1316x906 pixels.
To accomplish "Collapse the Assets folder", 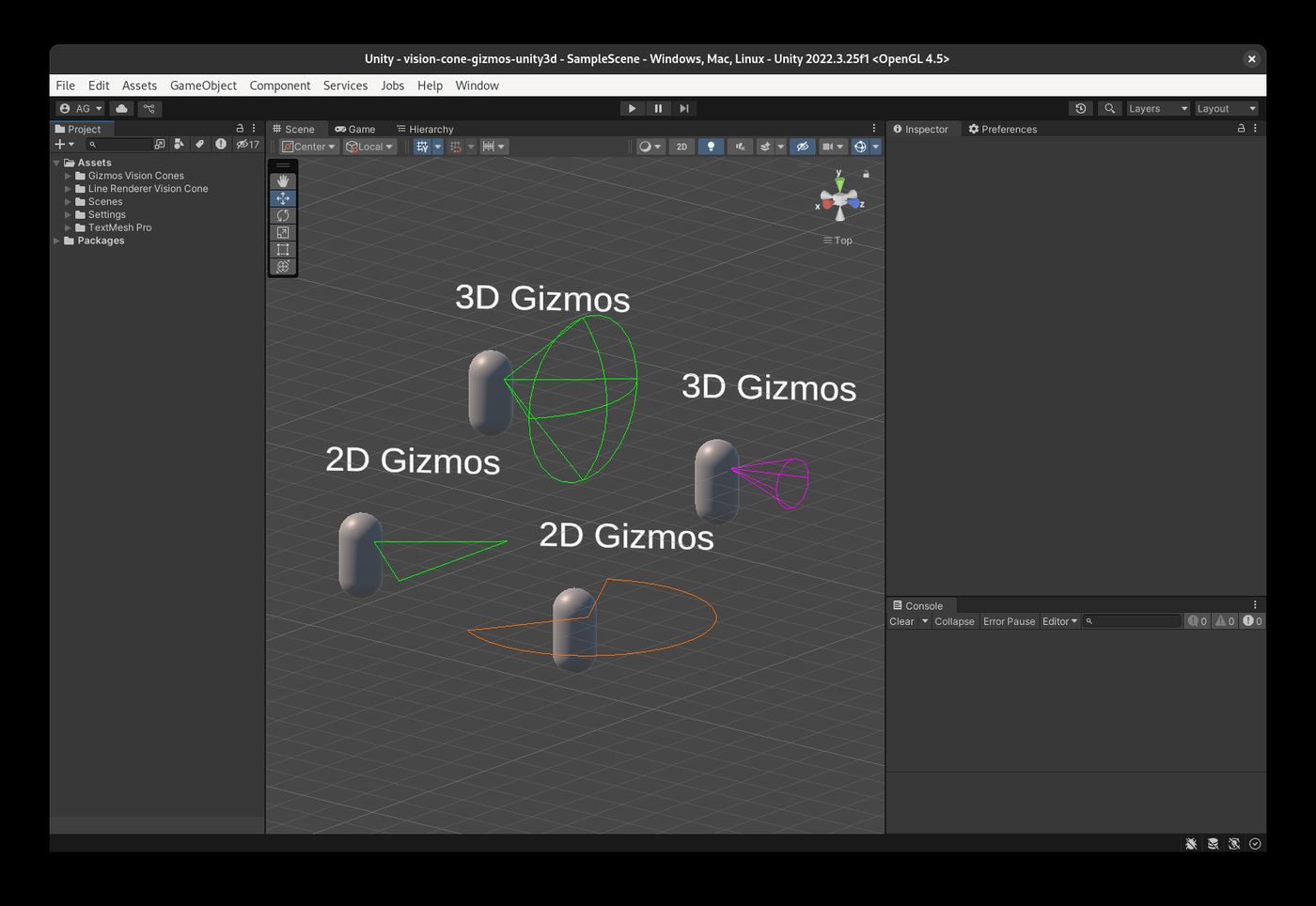I will [56, 163].
